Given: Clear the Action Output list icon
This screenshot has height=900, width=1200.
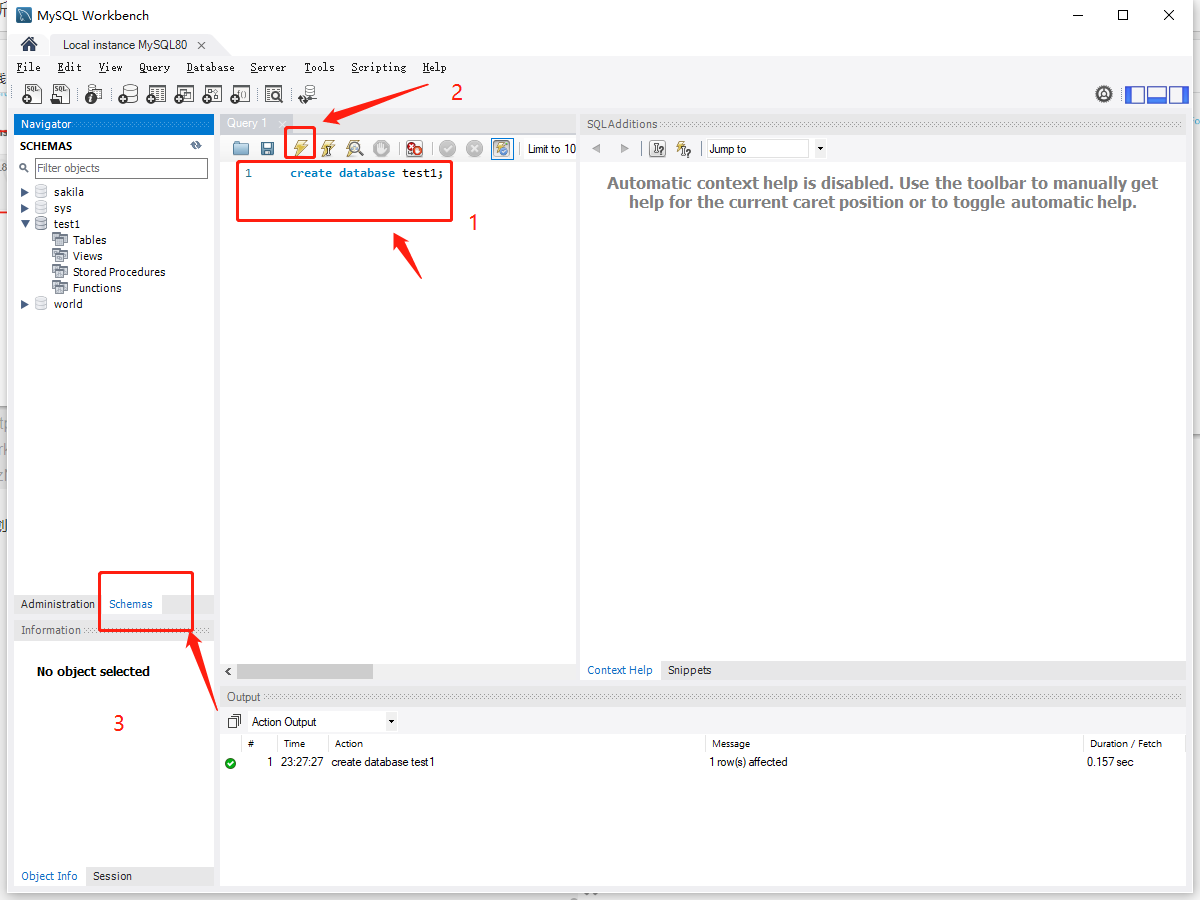Looking at the screenshot, I should 234,721.
